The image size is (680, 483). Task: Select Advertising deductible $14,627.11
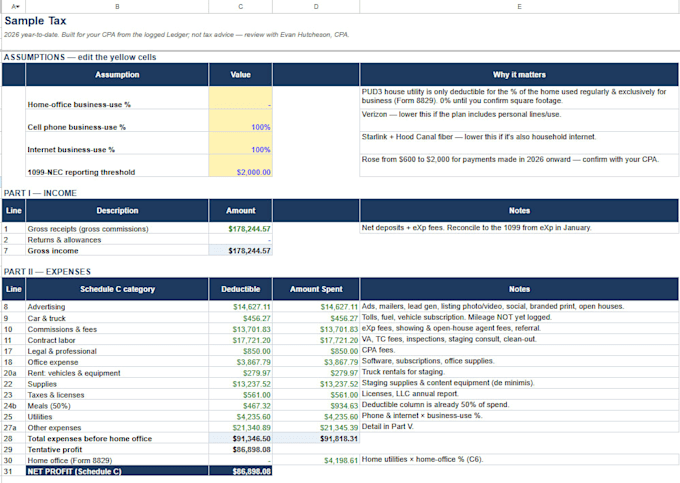[x=241, y=307]
